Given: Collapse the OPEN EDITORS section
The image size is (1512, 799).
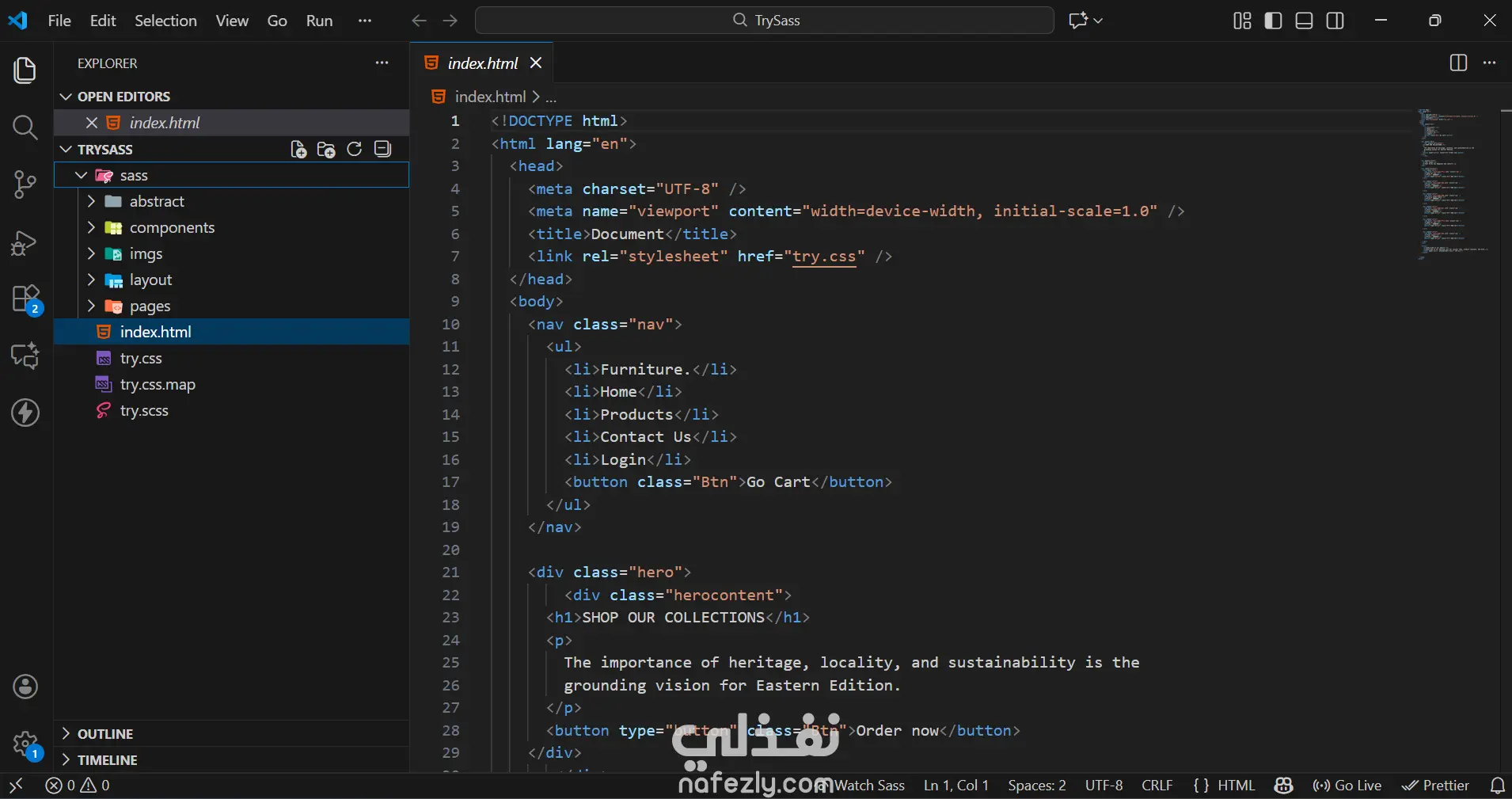Looking at the screenshot, I should tap(66, 97).
